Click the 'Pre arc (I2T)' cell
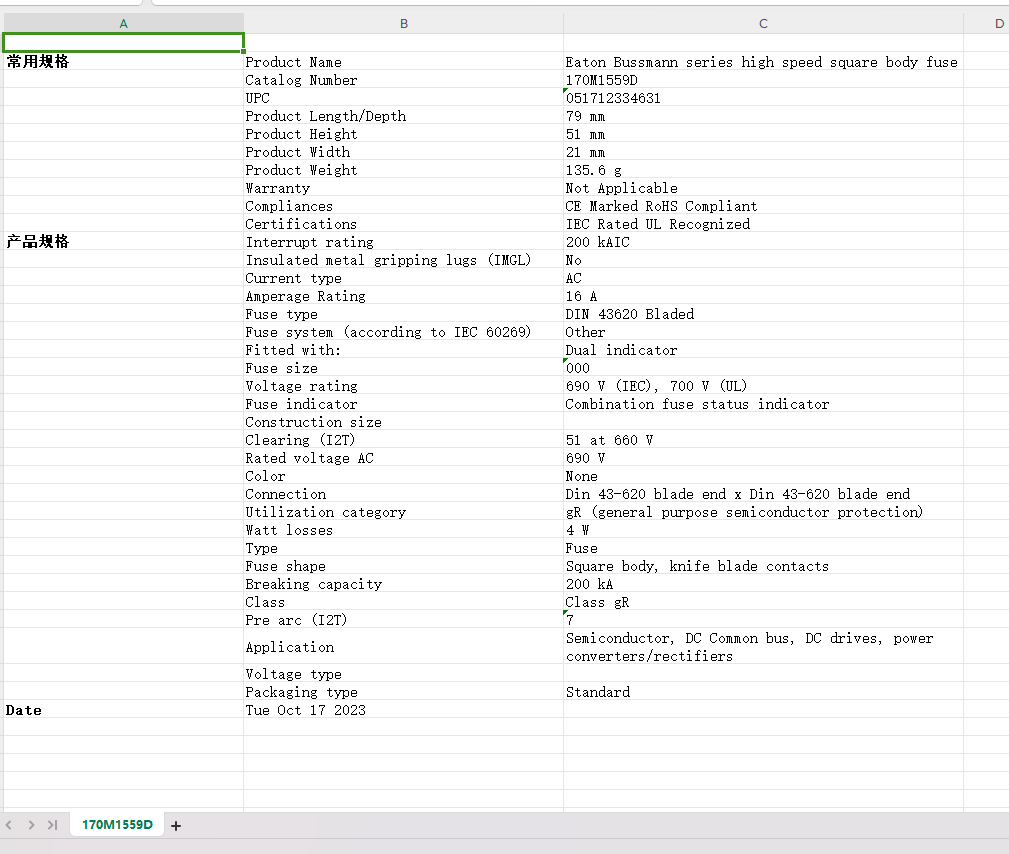The image size is (1009, 854). click(403, 620)
